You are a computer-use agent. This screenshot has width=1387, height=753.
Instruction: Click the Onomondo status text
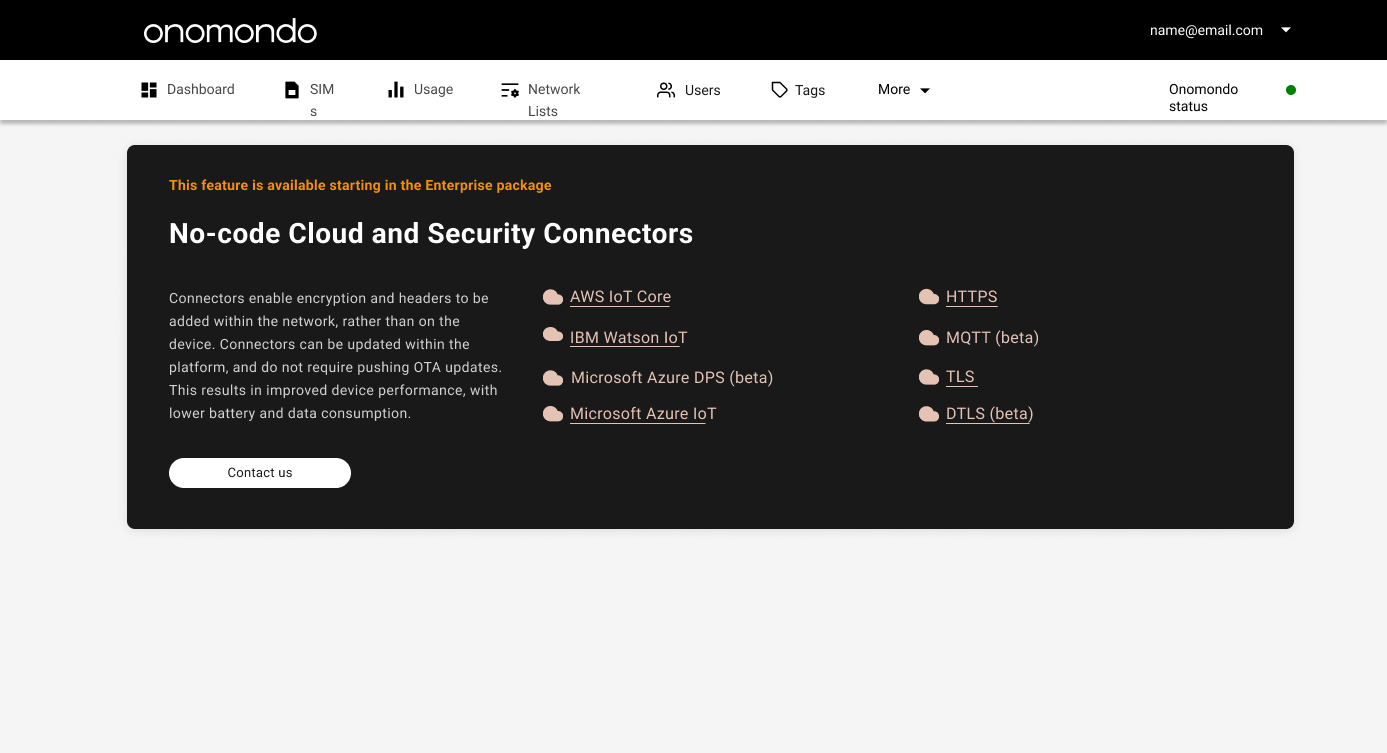click(x=1203, y=98)
